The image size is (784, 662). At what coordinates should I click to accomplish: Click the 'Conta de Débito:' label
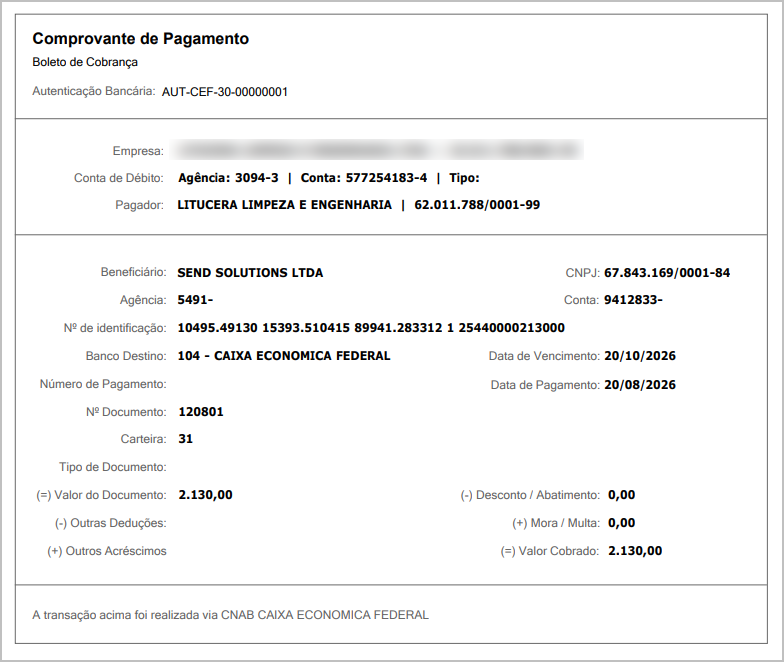pos(118,178)
